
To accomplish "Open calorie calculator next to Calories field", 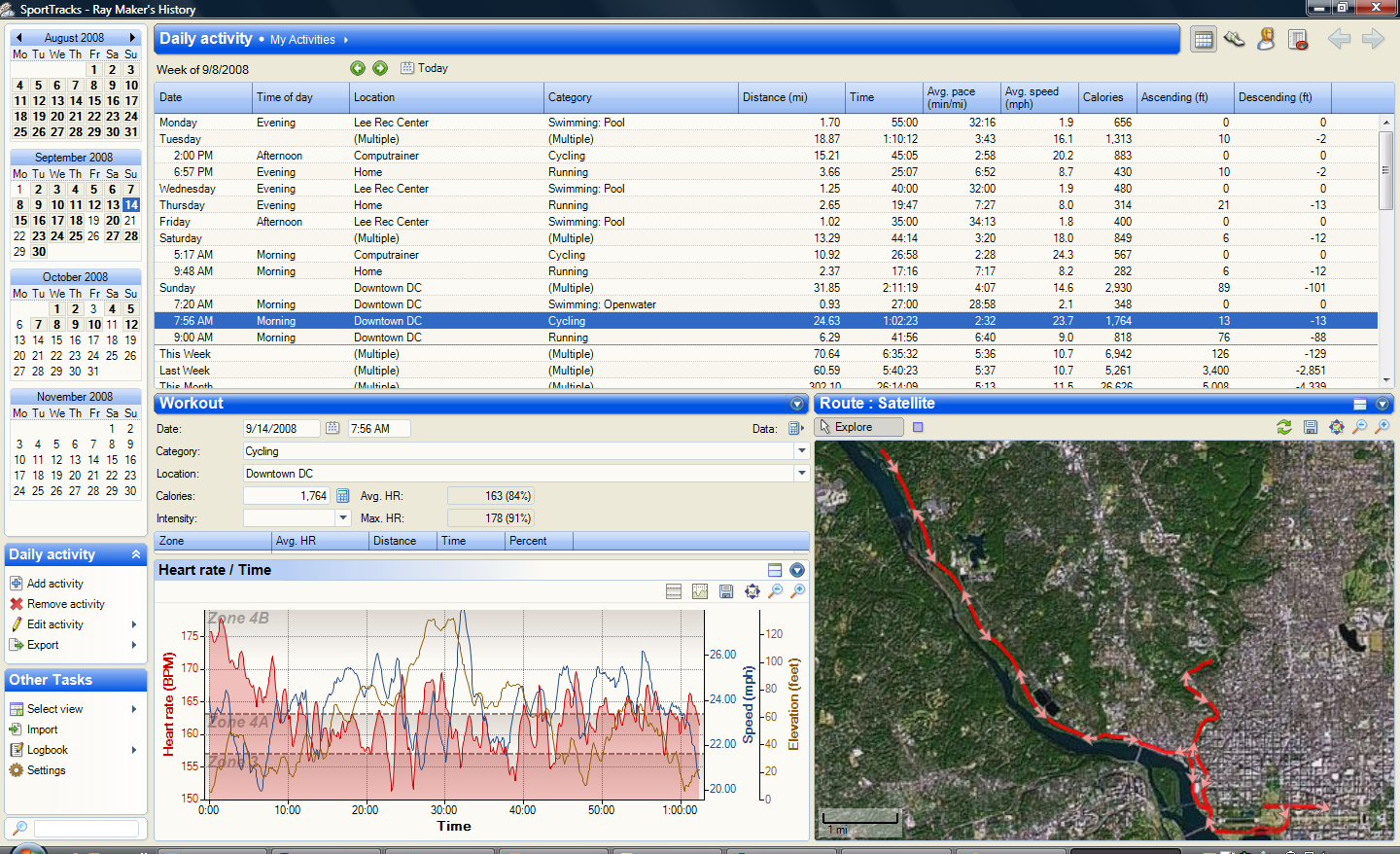I will 342,496.
